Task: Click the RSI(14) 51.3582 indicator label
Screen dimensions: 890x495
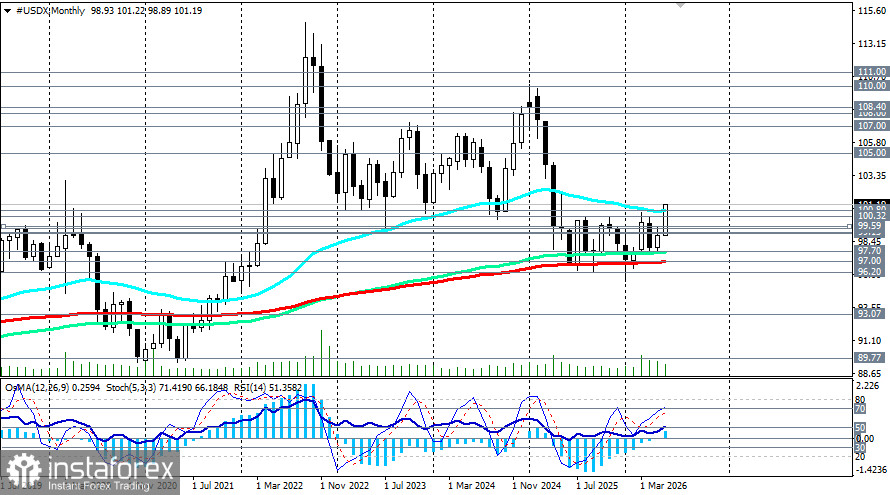Action: click(267, 388)
